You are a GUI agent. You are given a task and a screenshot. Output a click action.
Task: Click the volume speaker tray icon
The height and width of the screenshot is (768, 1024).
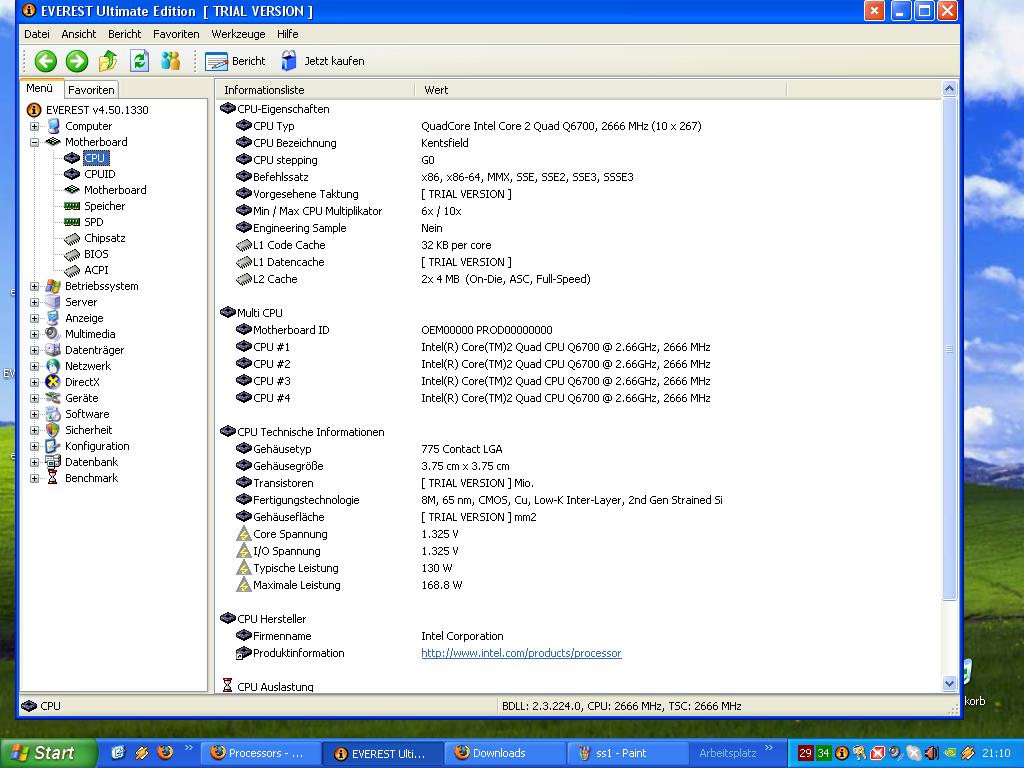pyautogui.click(x=931, y=753)
